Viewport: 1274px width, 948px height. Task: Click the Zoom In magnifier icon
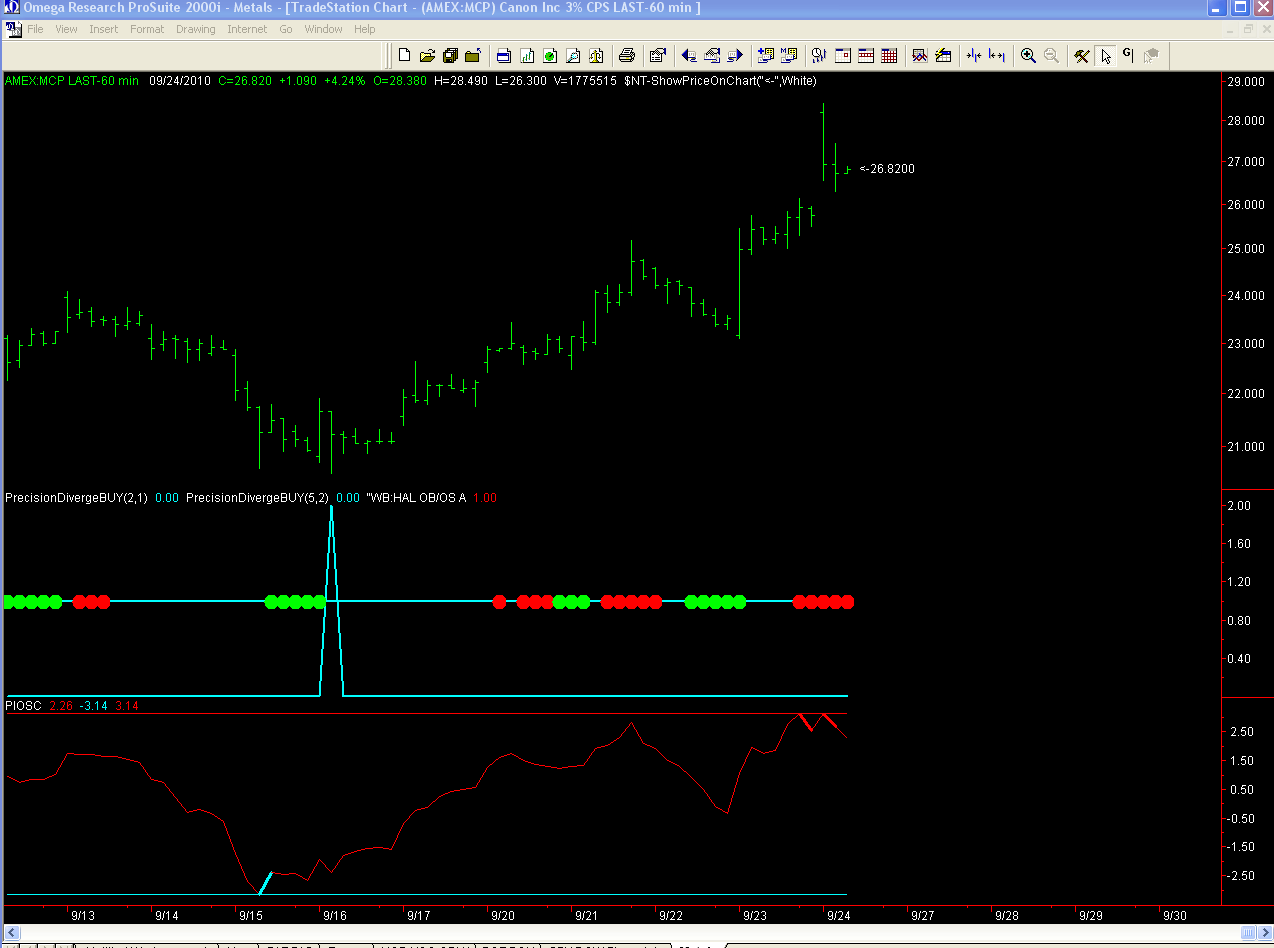pos(1028,56)
